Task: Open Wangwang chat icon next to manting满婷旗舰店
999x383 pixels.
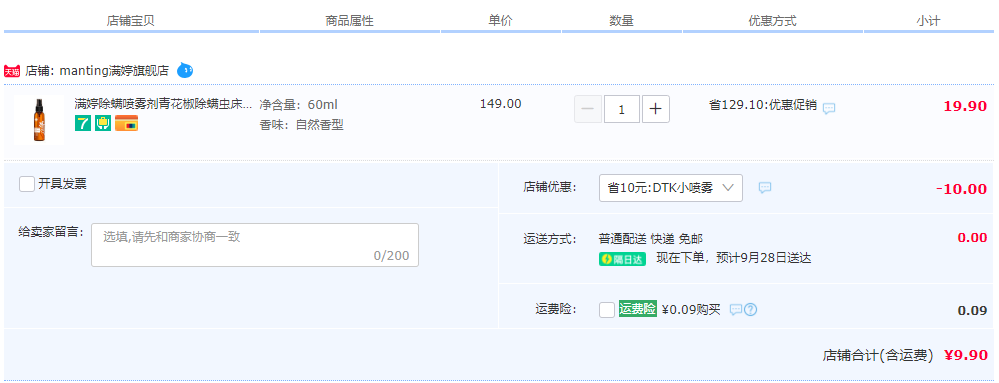Action: 185,71
